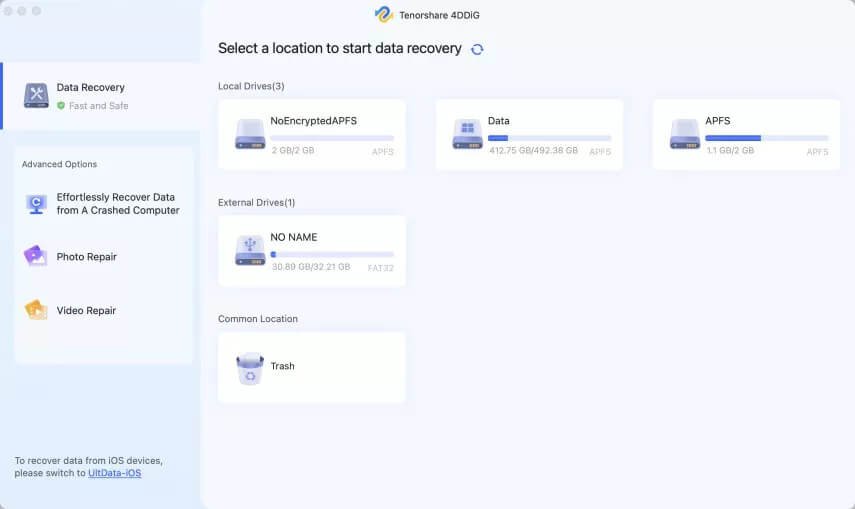
Task: Choose the NO NAME external drive card
Action: point(312,251)
